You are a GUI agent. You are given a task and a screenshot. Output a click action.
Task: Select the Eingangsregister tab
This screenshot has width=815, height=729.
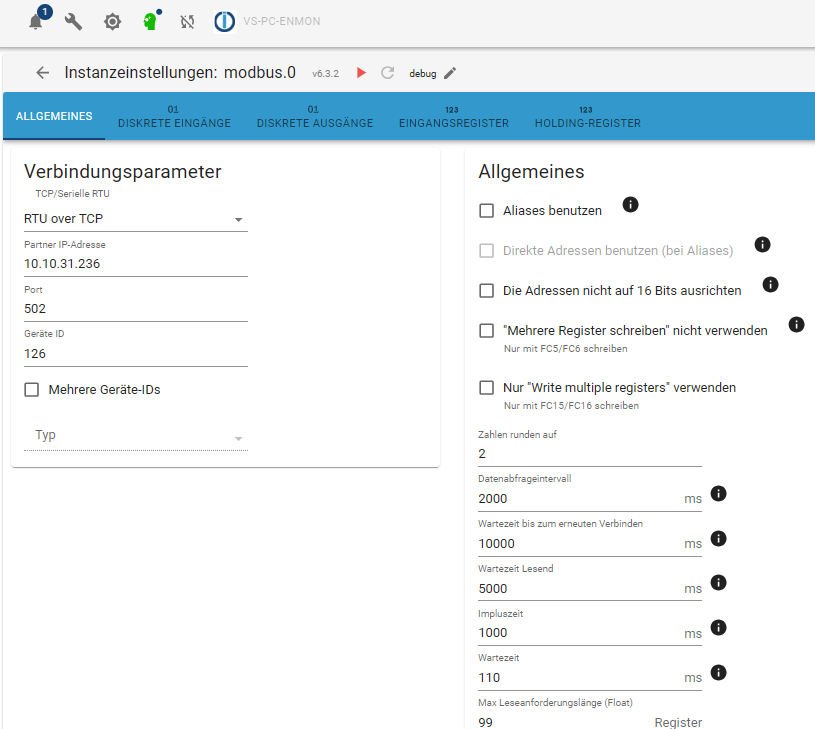pos(453,117)
